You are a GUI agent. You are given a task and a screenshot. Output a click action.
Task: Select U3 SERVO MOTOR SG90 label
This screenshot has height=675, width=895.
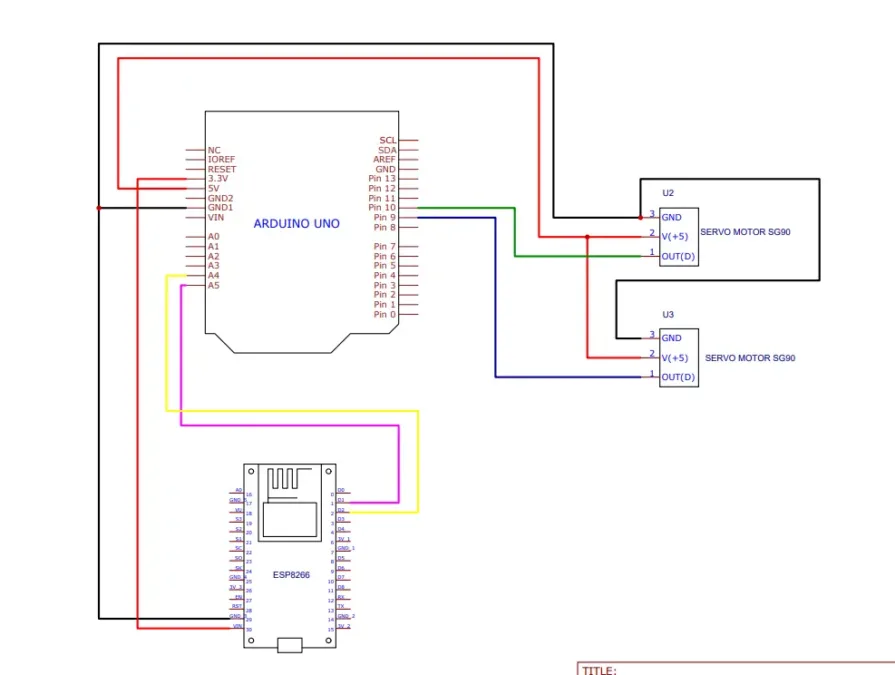coord(750,358)
